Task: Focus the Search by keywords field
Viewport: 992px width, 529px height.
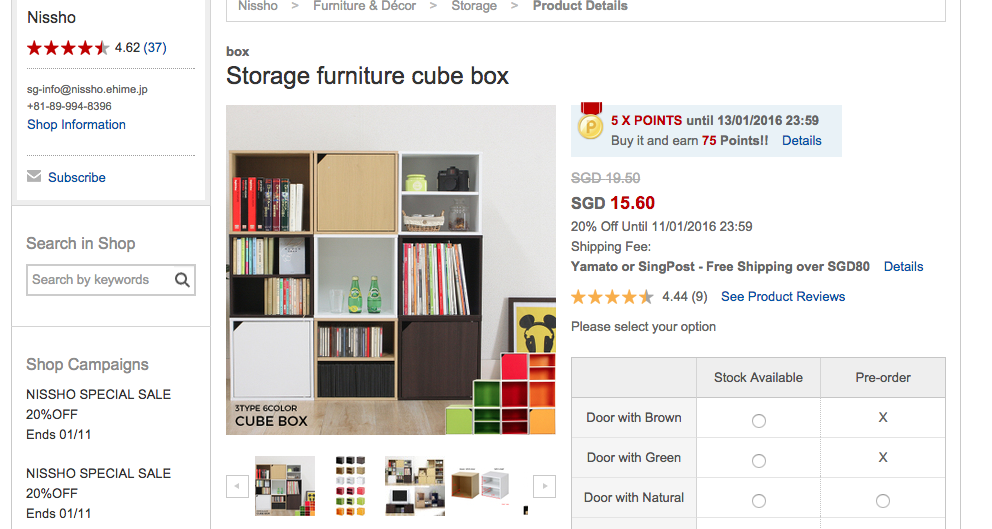Action: [98, 280]
